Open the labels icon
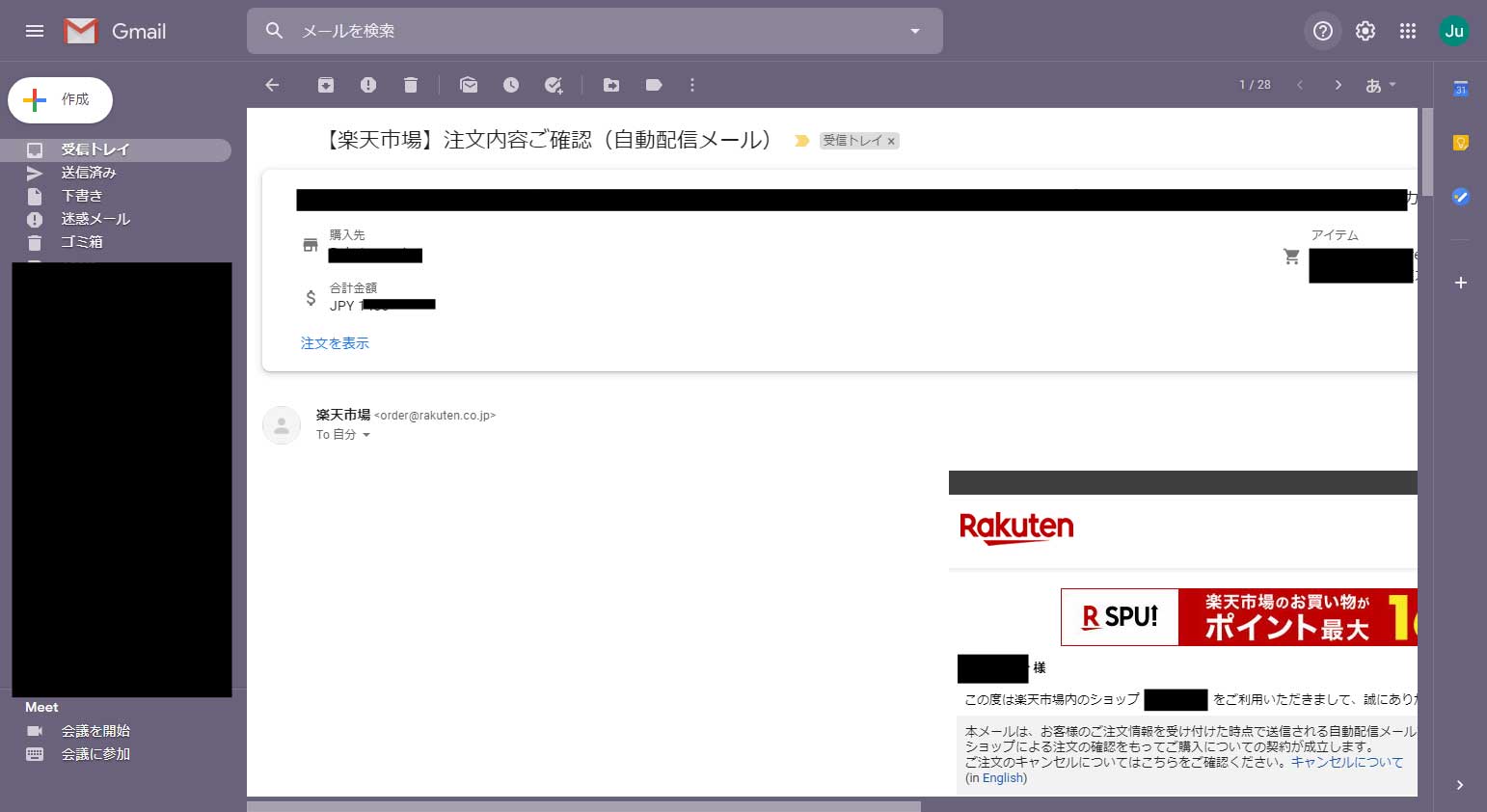The image size is (1487, 812). [654, 85]
